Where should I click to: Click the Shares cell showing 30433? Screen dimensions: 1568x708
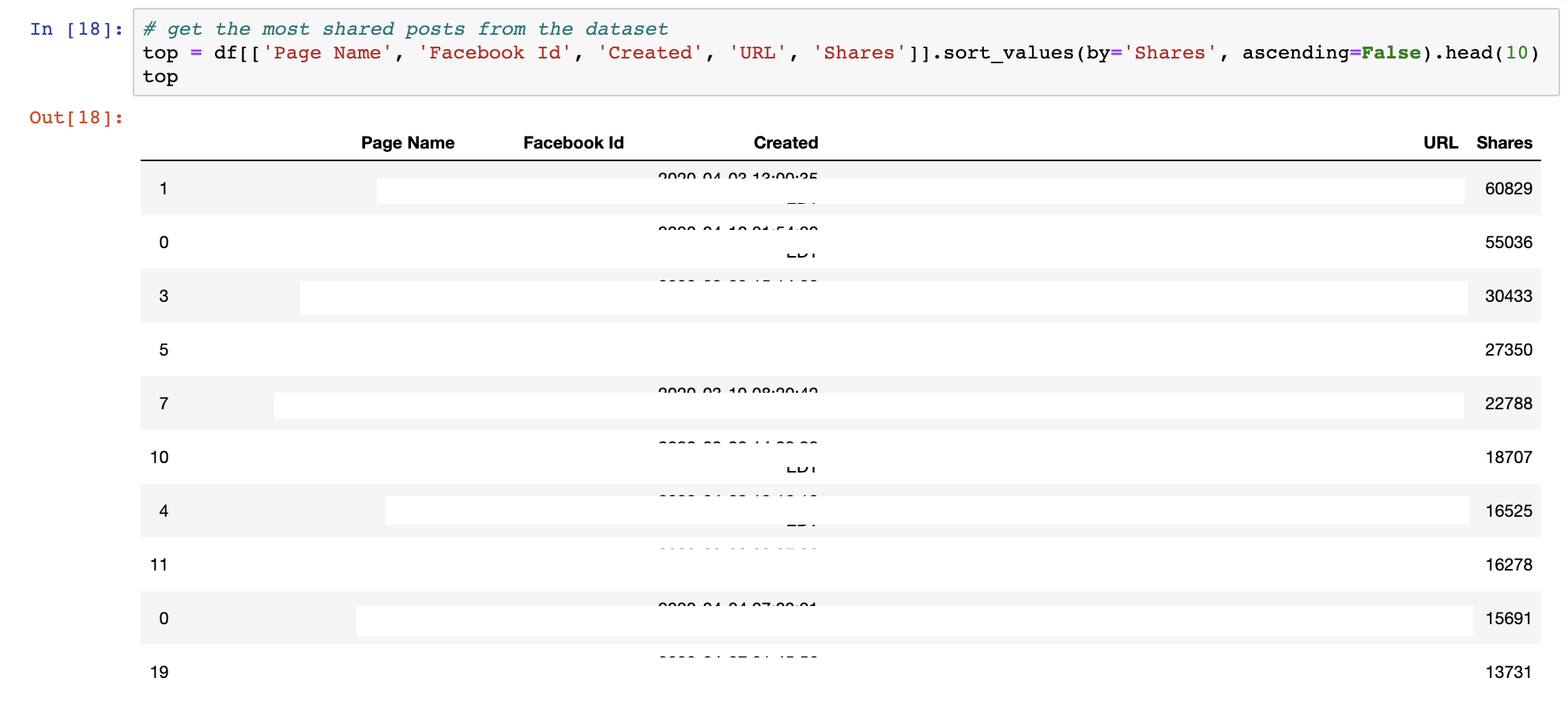1508,296
